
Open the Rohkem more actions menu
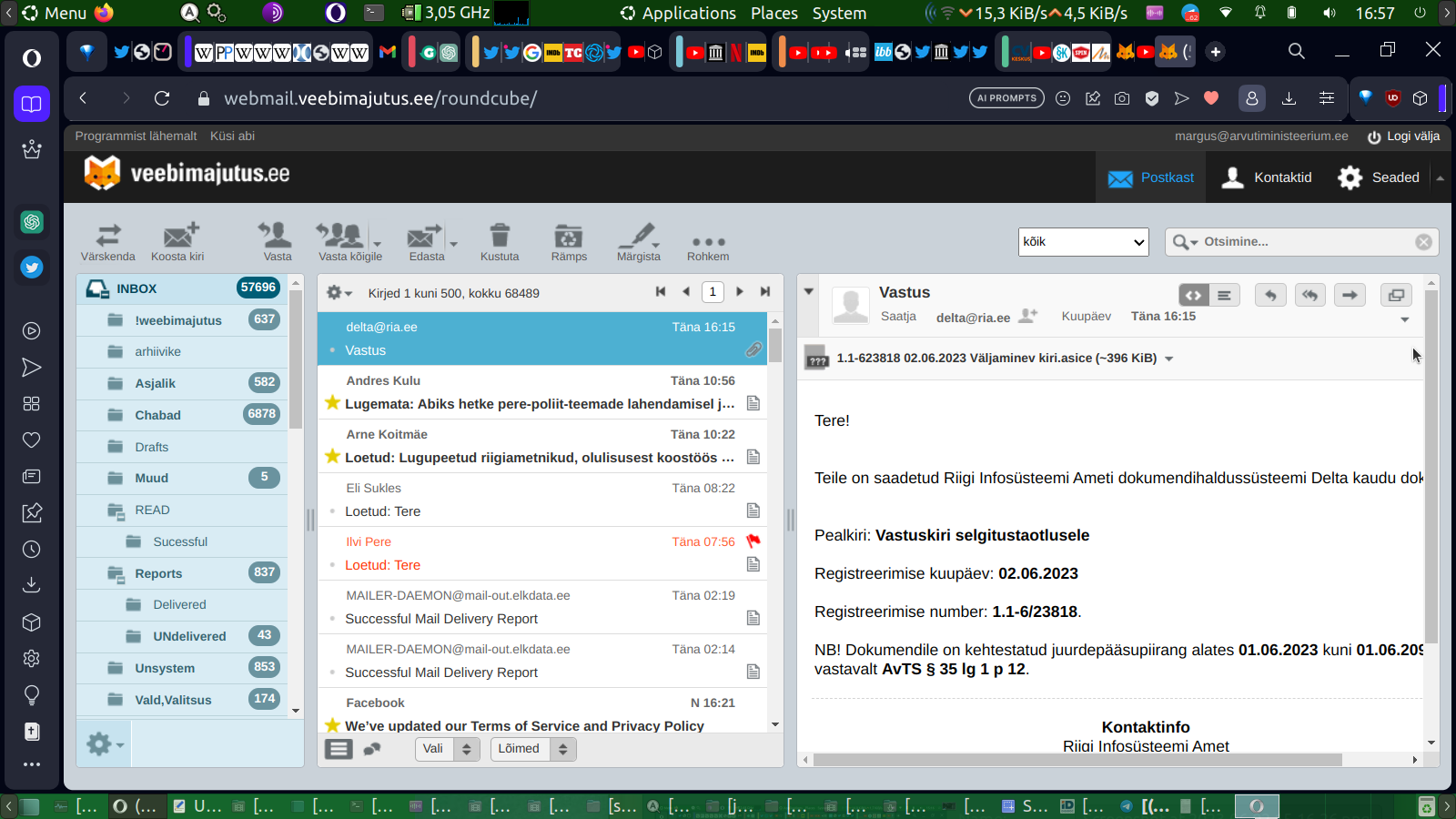point(708,246)
